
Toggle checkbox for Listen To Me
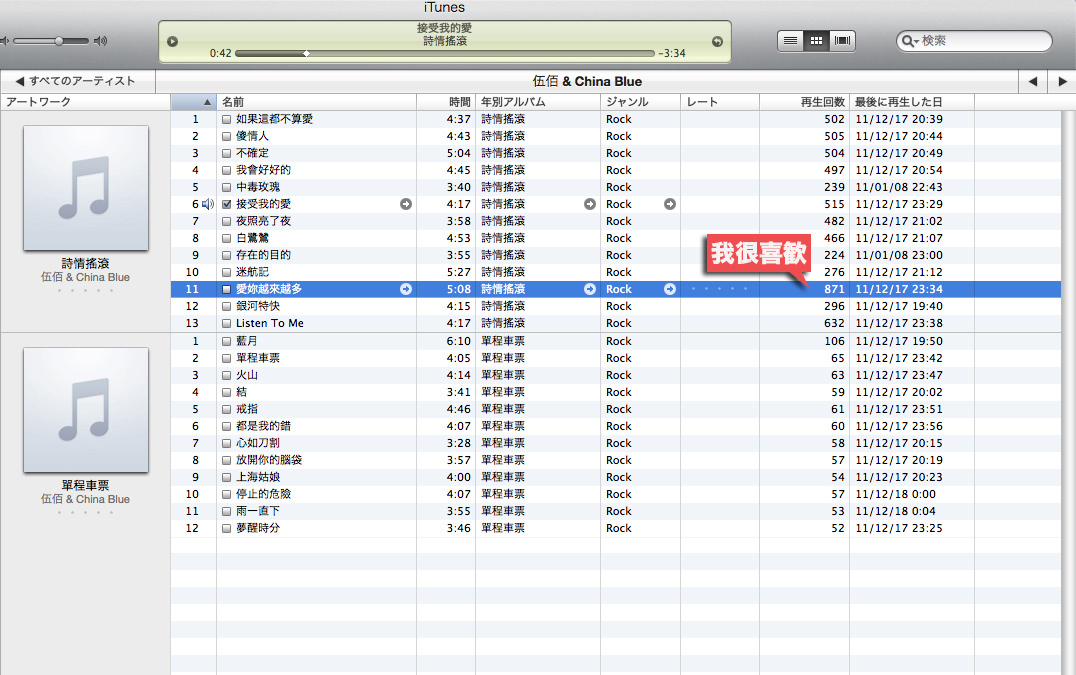pyautogui.click(x=226, y=324)
